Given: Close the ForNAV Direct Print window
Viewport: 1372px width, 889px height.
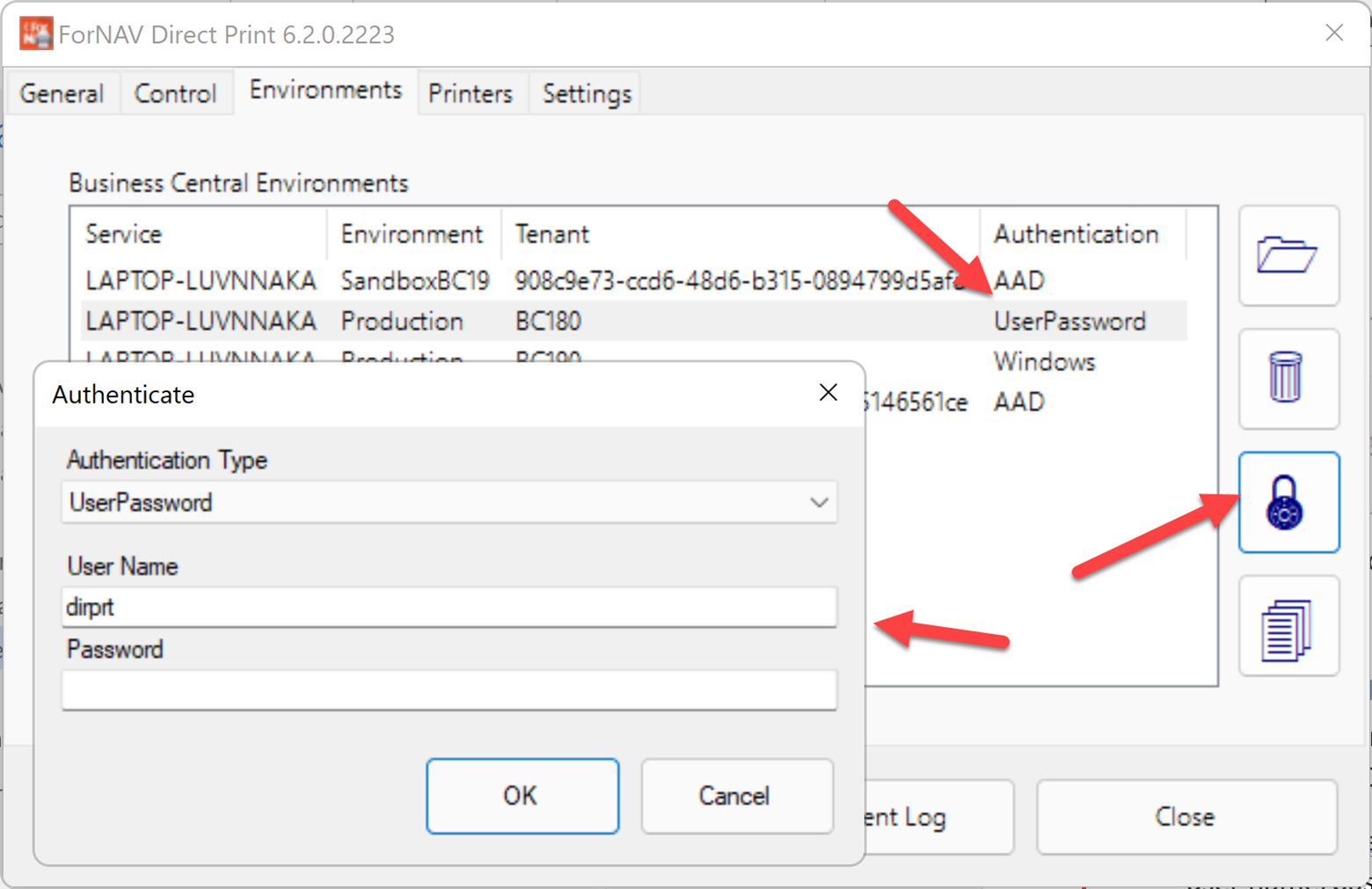Looking at the screenshot, I should [1334, 33].
